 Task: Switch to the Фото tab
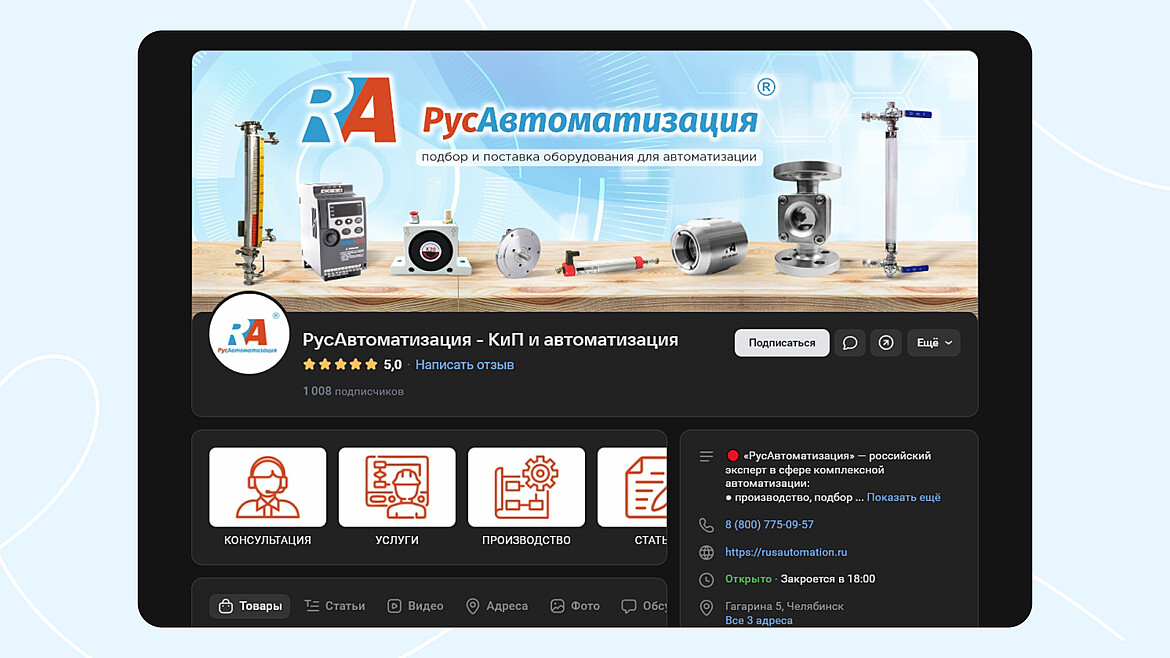[575, 605]
